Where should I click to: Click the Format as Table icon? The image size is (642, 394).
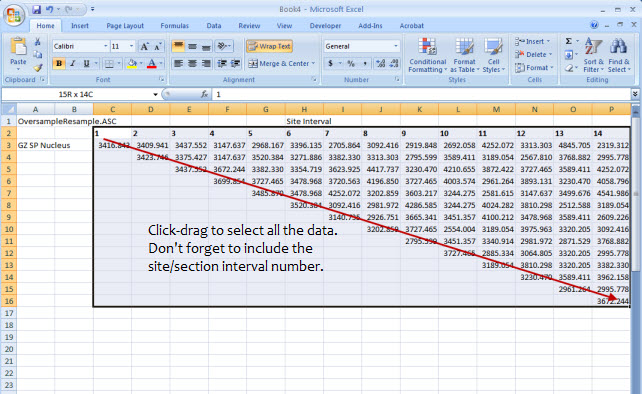click(x=465, y=55)
